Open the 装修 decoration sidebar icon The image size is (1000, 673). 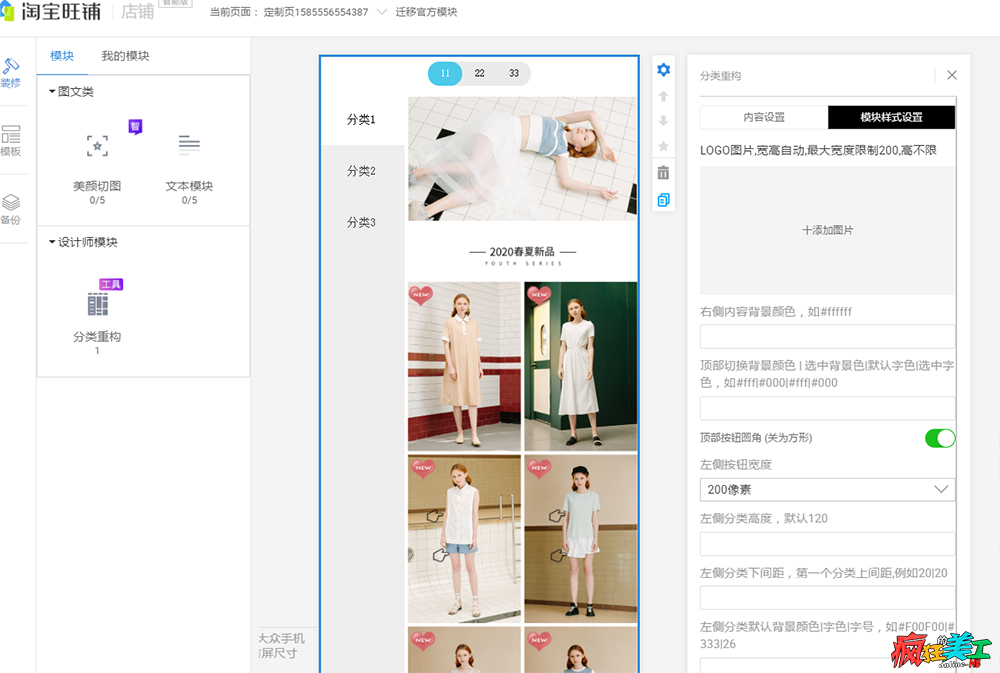tap(10, 73)
